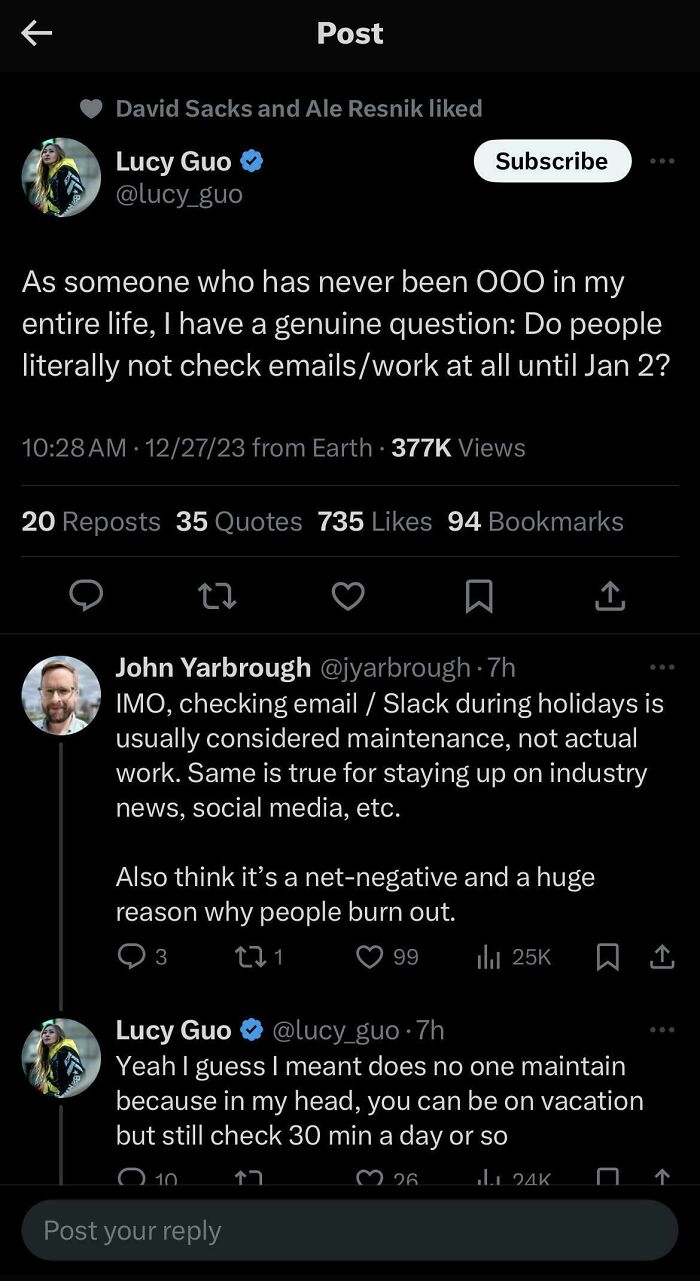Repost the main post
This screenshot has height=1281, width=700.
point(216,596)
